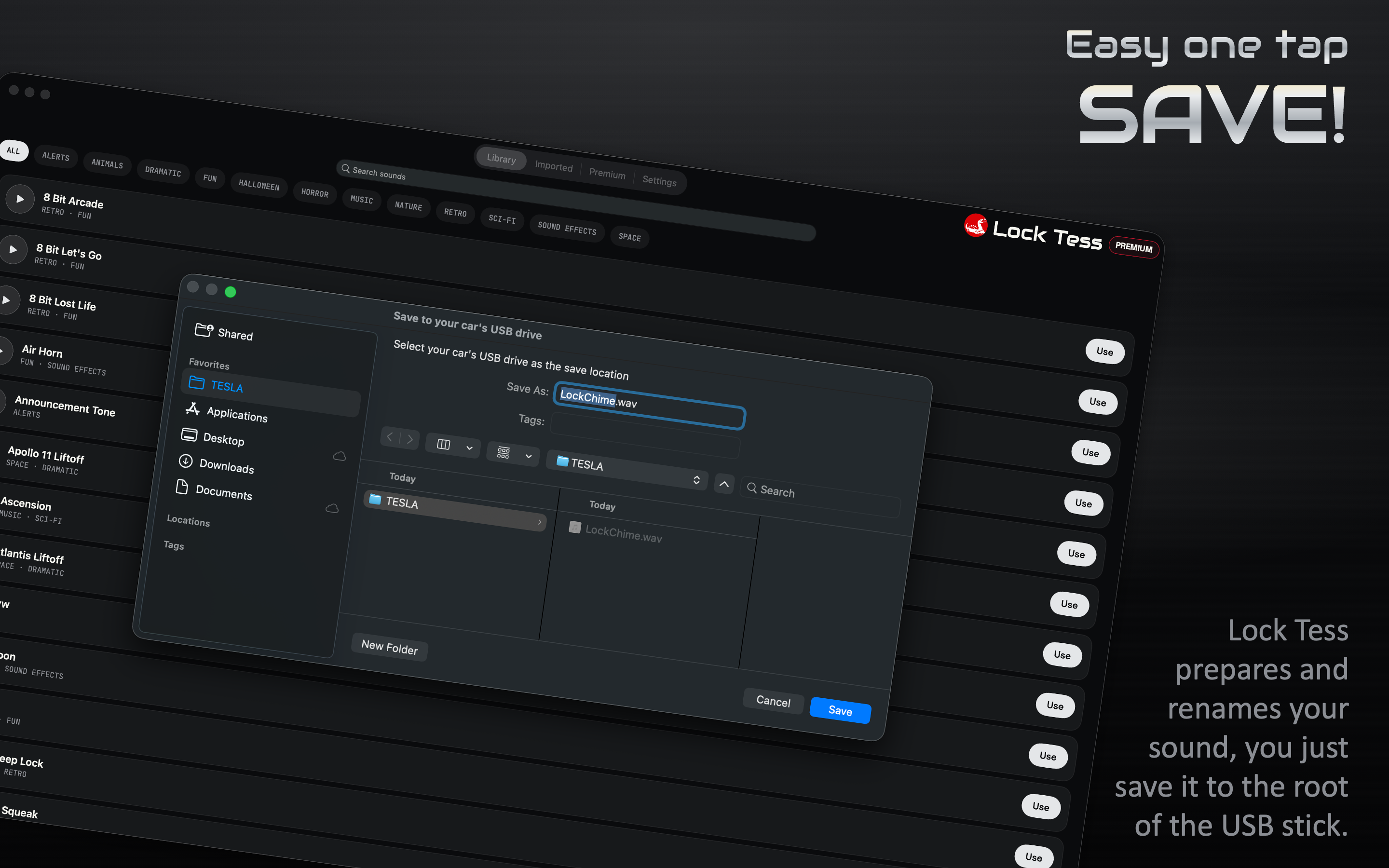Play the 8 Bit Lost Life sound

pos(6,299)
